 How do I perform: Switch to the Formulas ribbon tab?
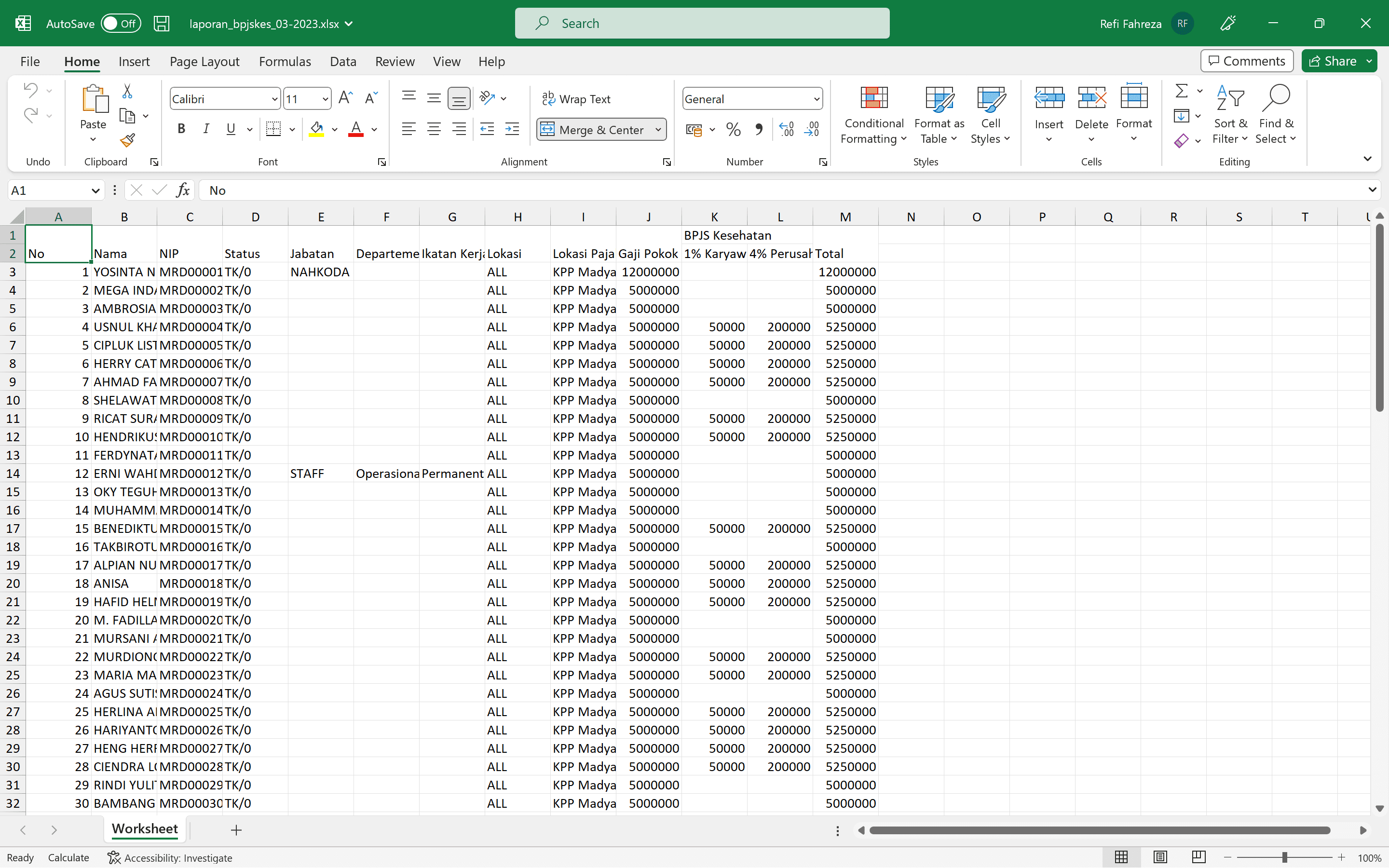285,61
